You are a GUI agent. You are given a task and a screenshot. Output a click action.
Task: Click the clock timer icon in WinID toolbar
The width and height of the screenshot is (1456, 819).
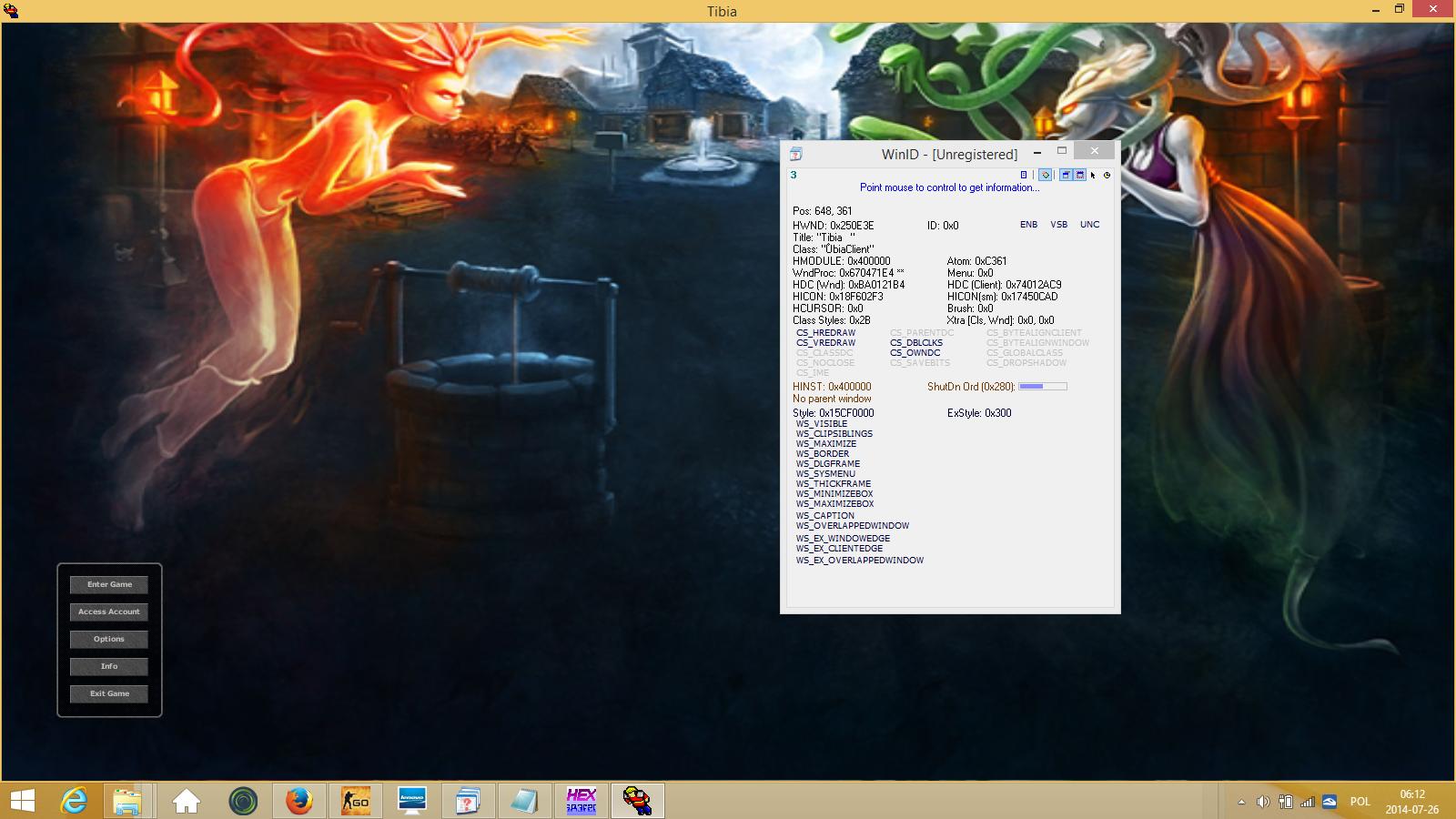pyautogui.click(x=1107, y=175)
